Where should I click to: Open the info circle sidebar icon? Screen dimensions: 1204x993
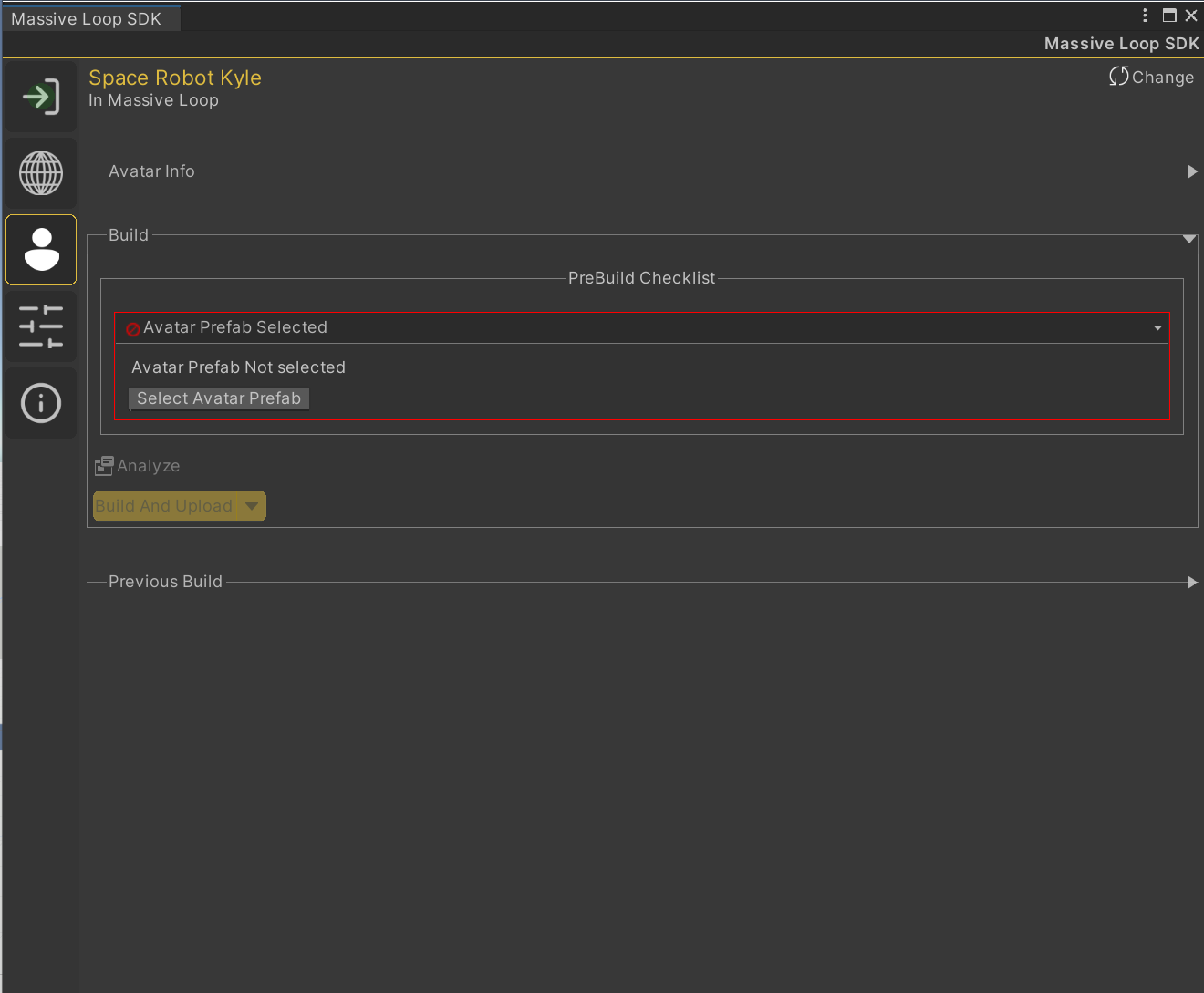(x=41, y=403)
